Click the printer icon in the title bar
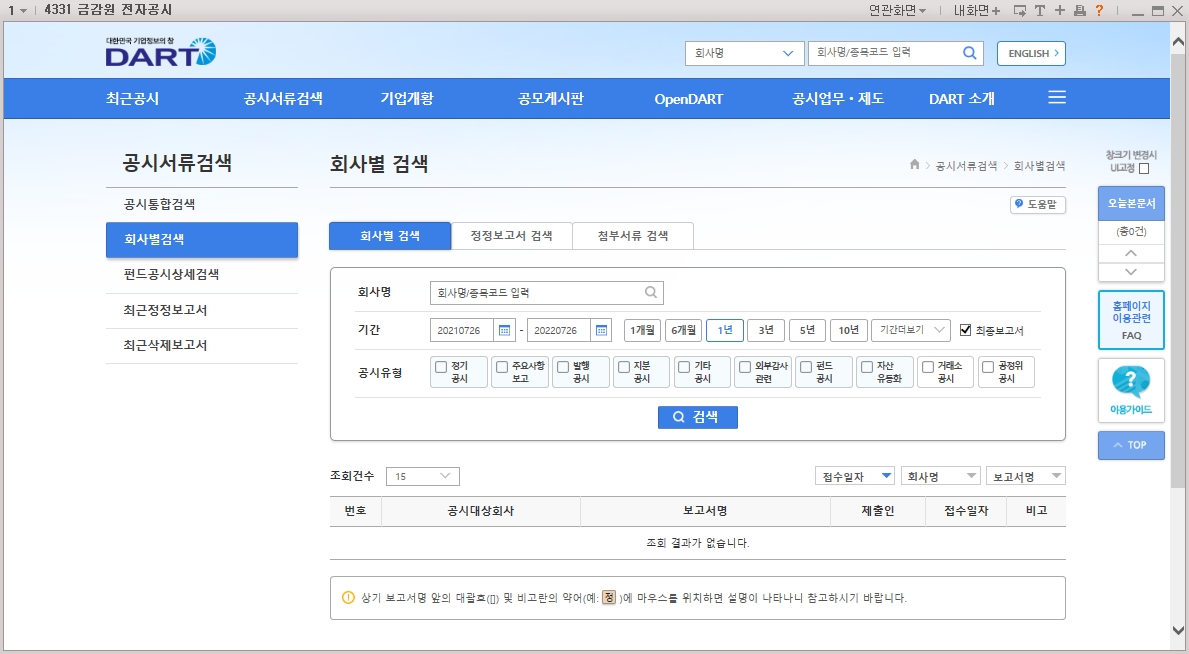Image resolution: width=1189 pixels, height=654 pixels. pyautogui.click(x=1079, y=11)
